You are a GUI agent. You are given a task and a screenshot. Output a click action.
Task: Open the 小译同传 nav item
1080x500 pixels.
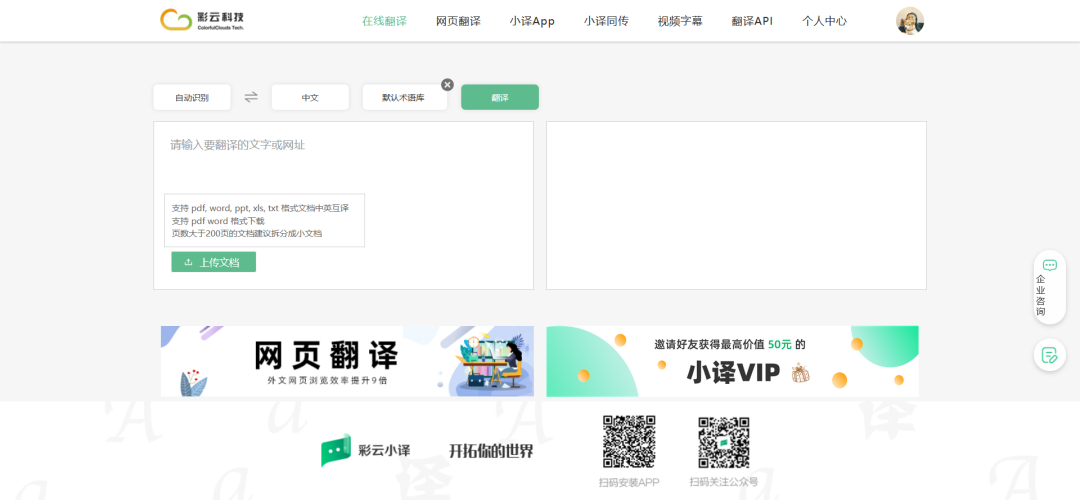point(606,21)
